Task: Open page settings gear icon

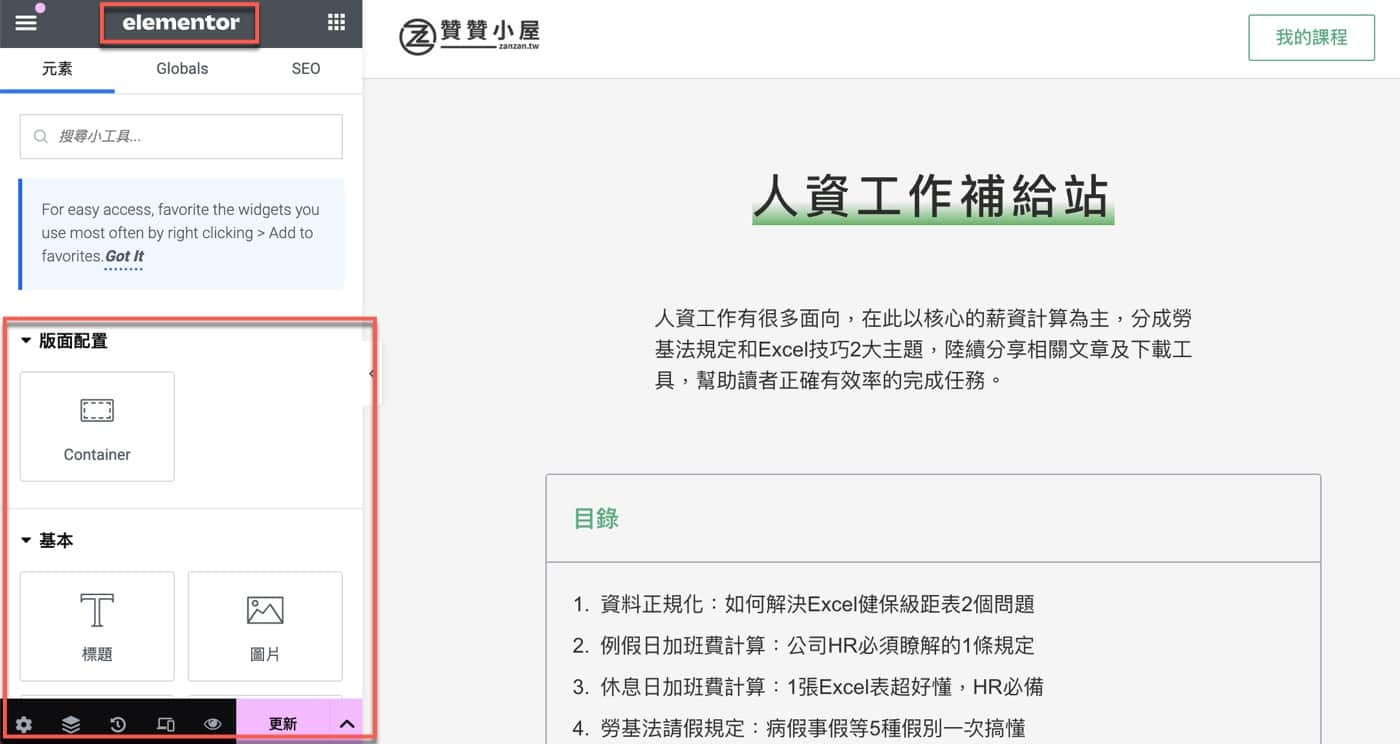Action: coord(24,724)
